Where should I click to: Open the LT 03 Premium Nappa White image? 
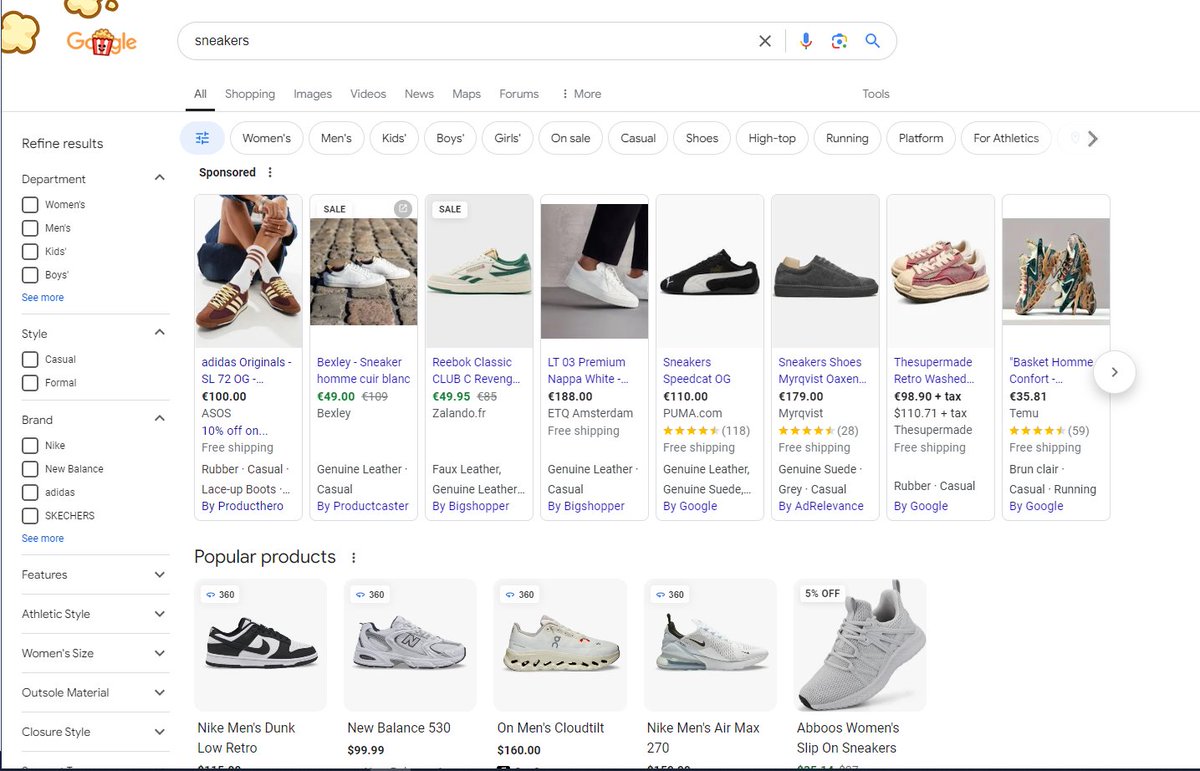coord(594,271)
